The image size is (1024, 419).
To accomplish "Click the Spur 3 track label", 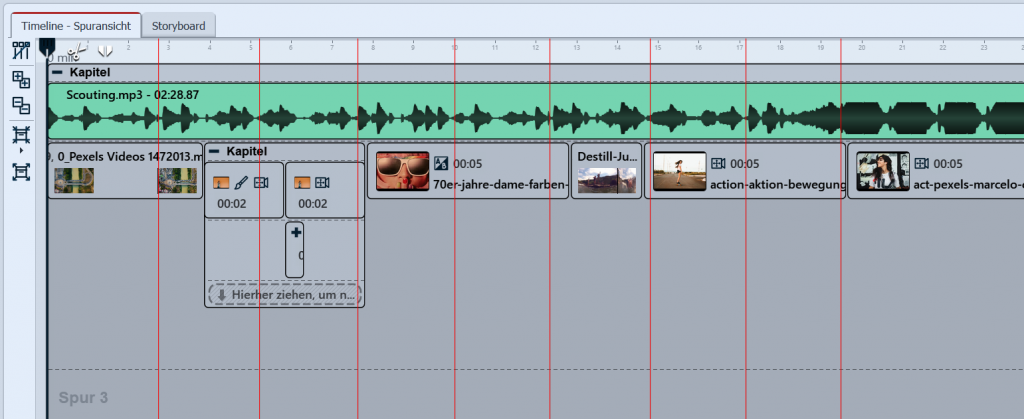I will [83, 397].
